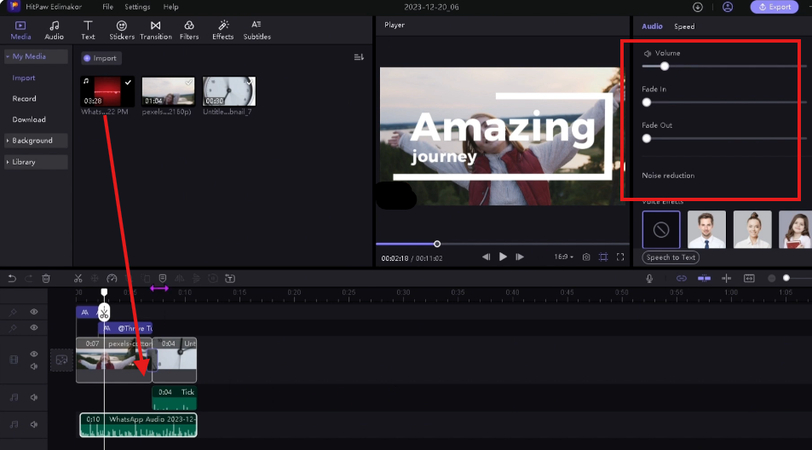This screenshot has width=812, height=450.
Task: Add a marker with the marker icon
Action: [x=163, y=279]
